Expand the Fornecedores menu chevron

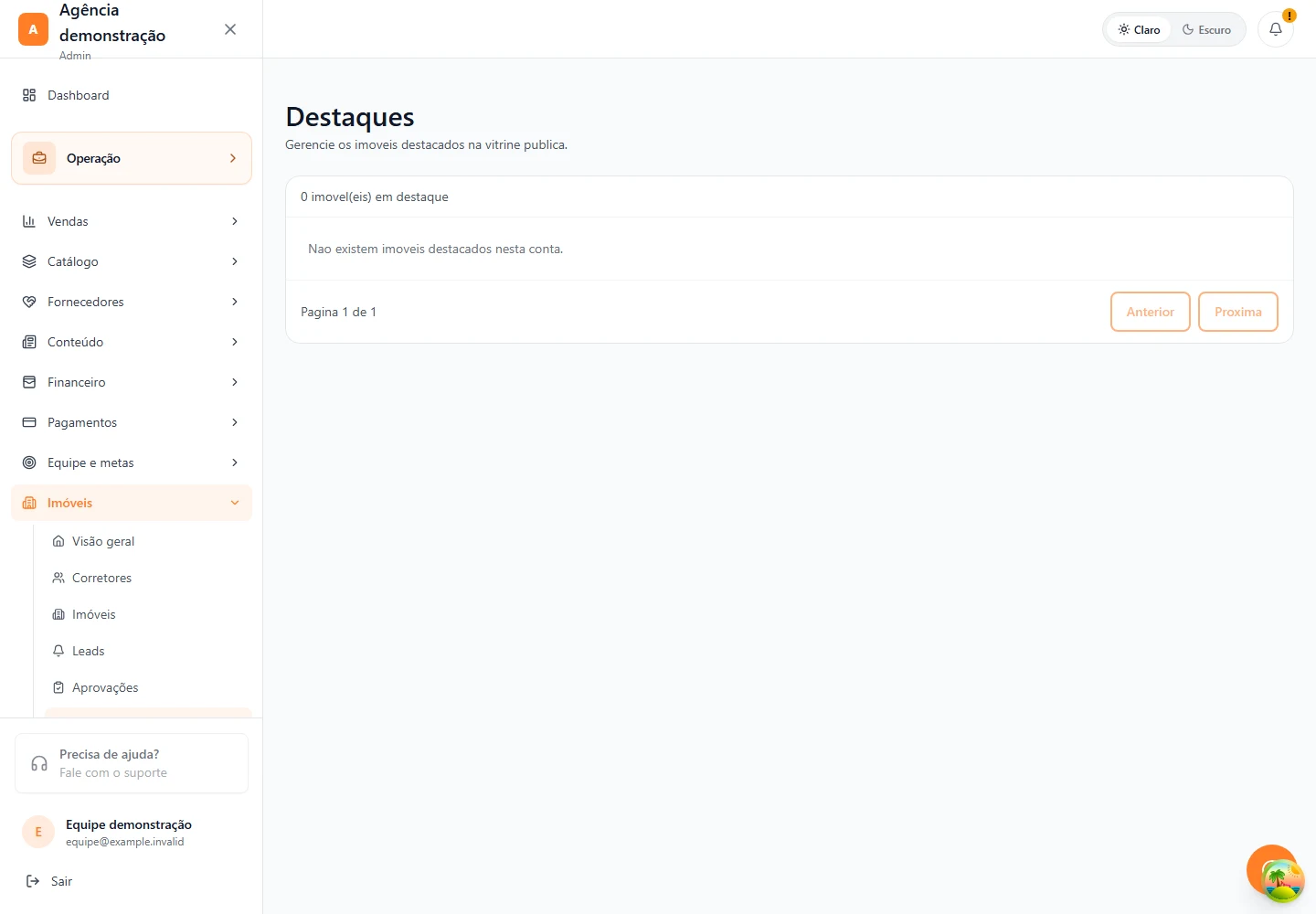pos(235,302)
